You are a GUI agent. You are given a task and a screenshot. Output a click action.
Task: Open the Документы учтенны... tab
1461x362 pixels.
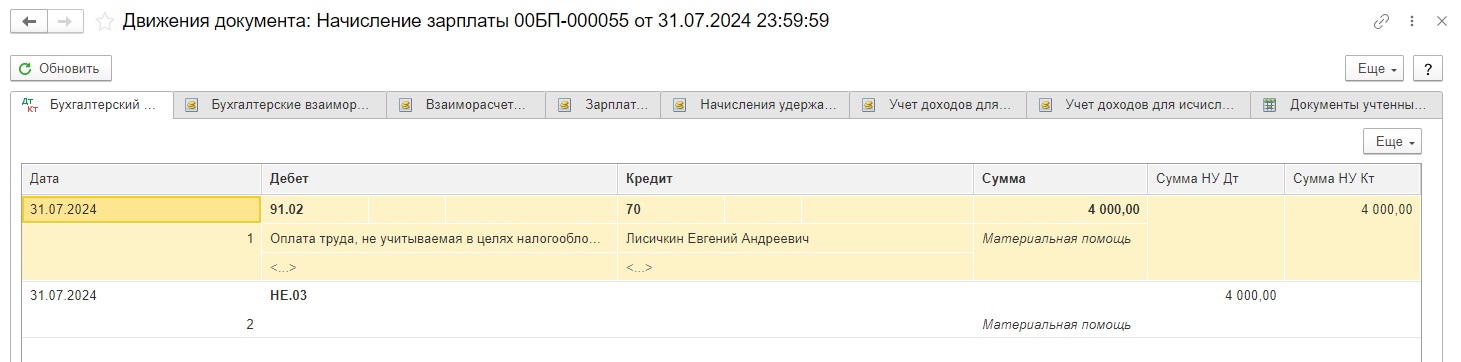pos(1347,105)
